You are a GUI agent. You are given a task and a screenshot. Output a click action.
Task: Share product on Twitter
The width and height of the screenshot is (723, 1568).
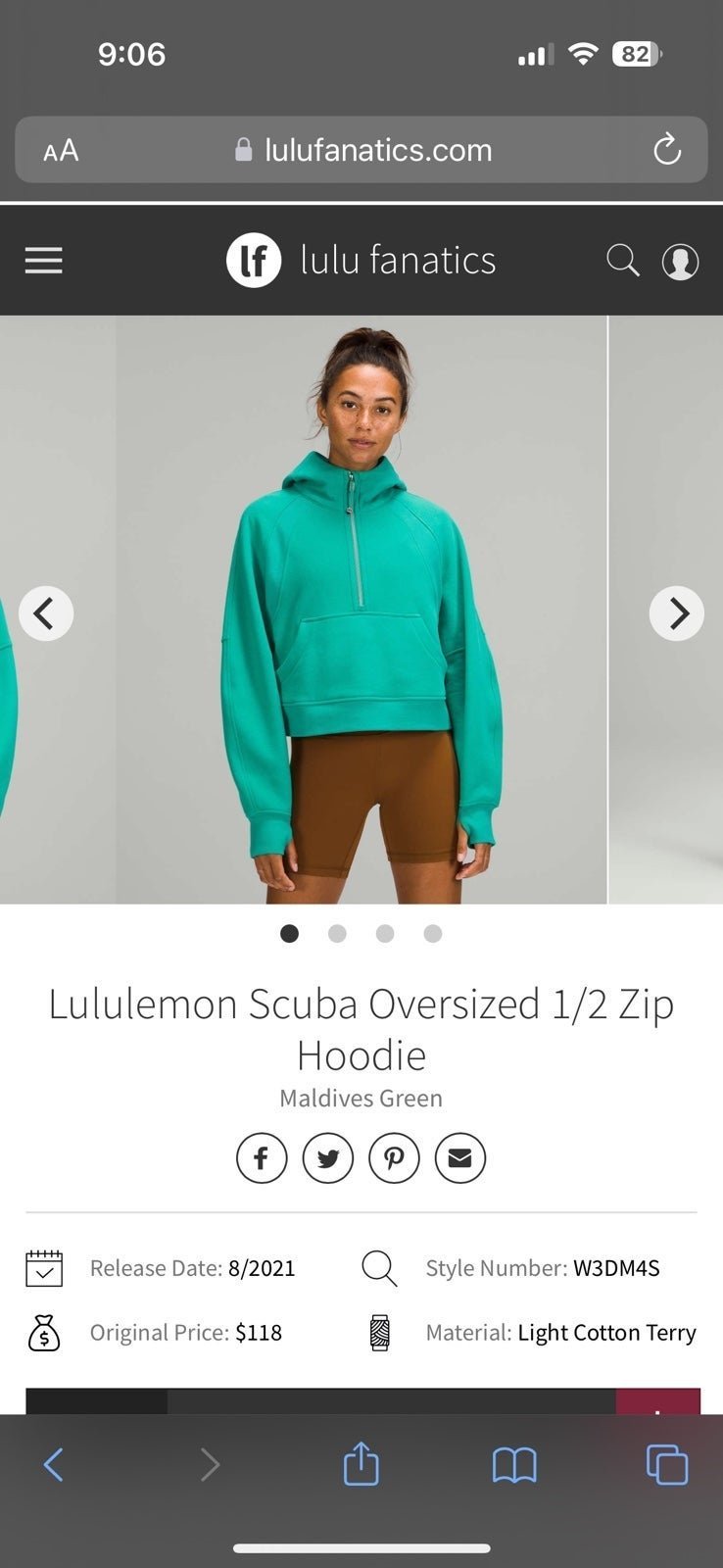pyautogui.click(x=328, y=1158)
